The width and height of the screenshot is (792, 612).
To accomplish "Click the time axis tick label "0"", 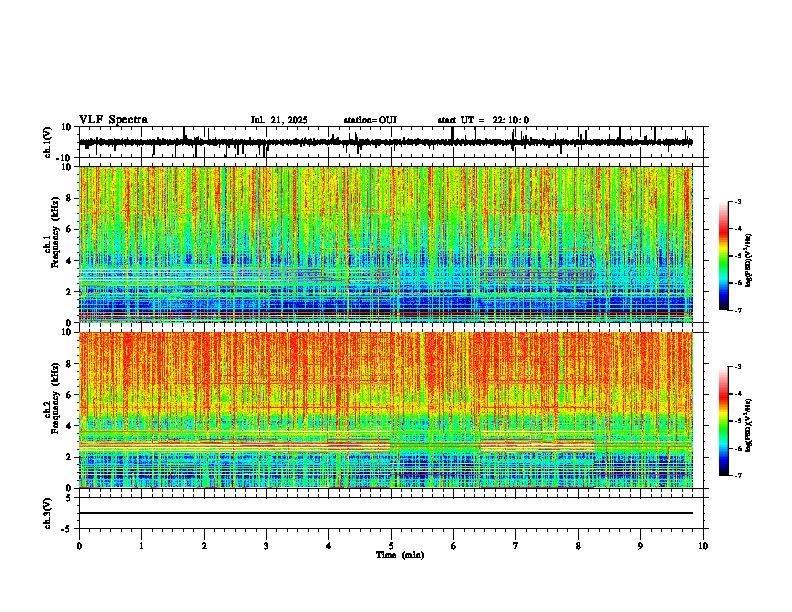I will (x=79, y=546).
